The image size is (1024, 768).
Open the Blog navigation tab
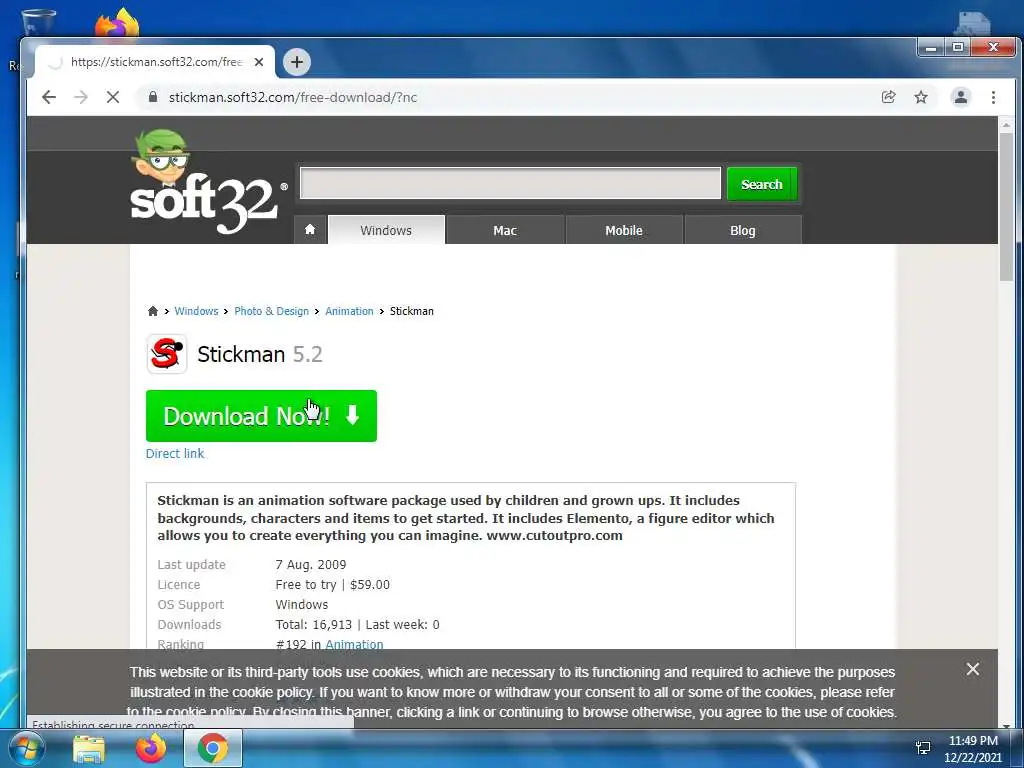(743, 230)
